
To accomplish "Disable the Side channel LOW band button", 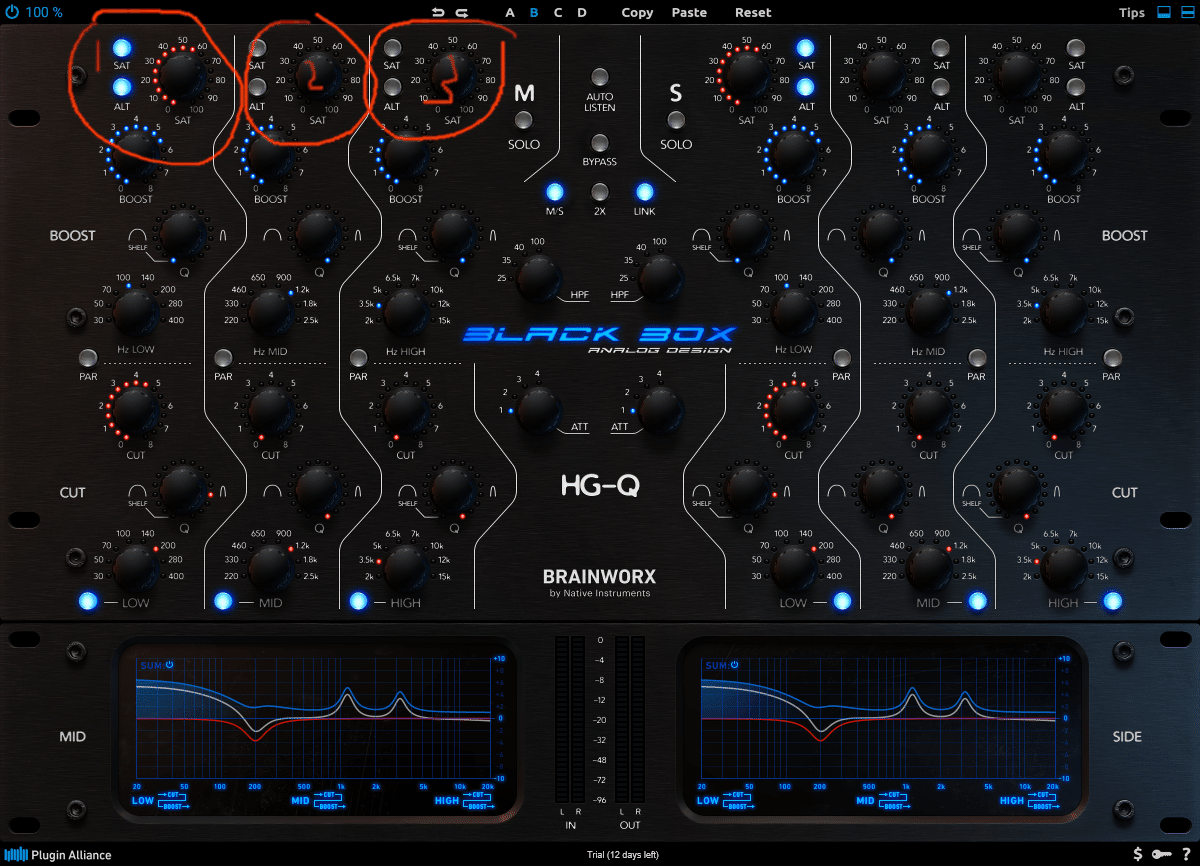I will point(841,602).
